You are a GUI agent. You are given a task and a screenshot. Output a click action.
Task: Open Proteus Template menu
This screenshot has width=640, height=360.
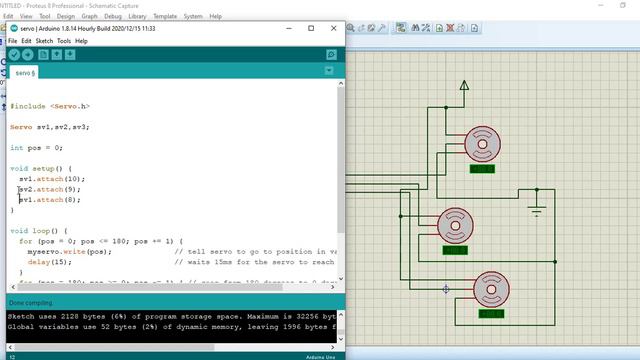(x=165, y=16)
